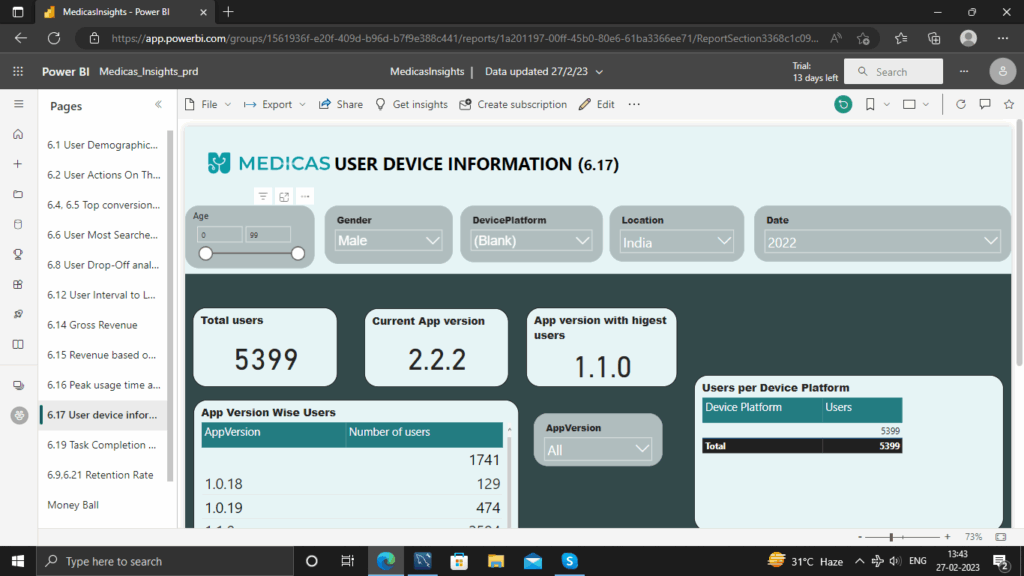
Task: Open File Explorer from taskbar
Action: click(x=496, y=561)
